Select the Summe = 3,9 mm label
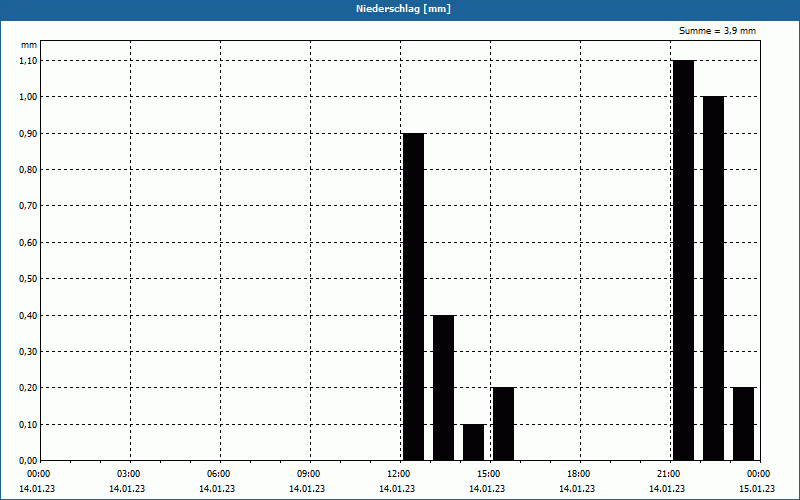 (717, 31)
